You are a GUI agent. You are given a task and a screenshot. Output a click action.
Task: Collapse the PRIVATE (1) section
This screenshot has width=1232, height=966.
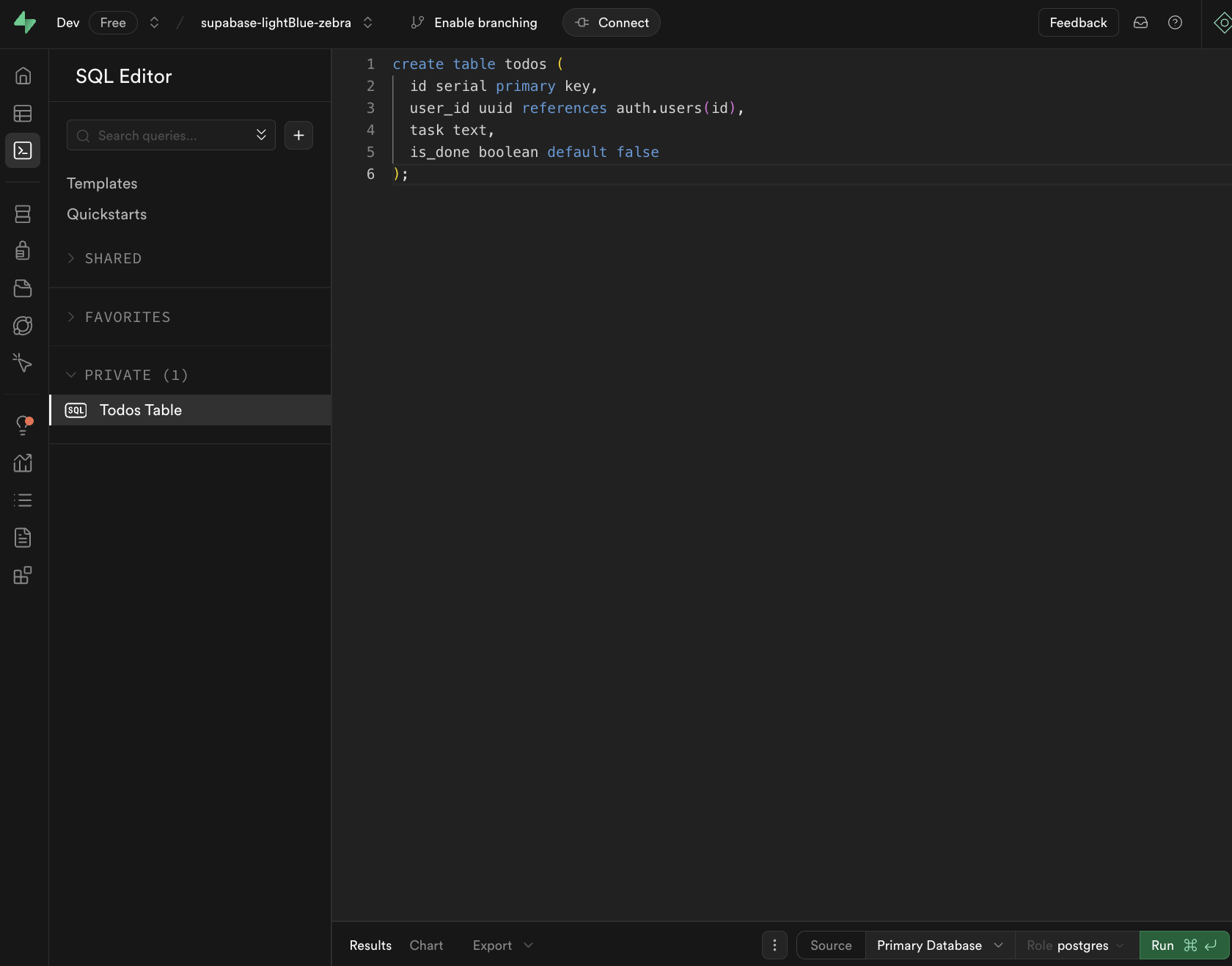click(128, 375)
